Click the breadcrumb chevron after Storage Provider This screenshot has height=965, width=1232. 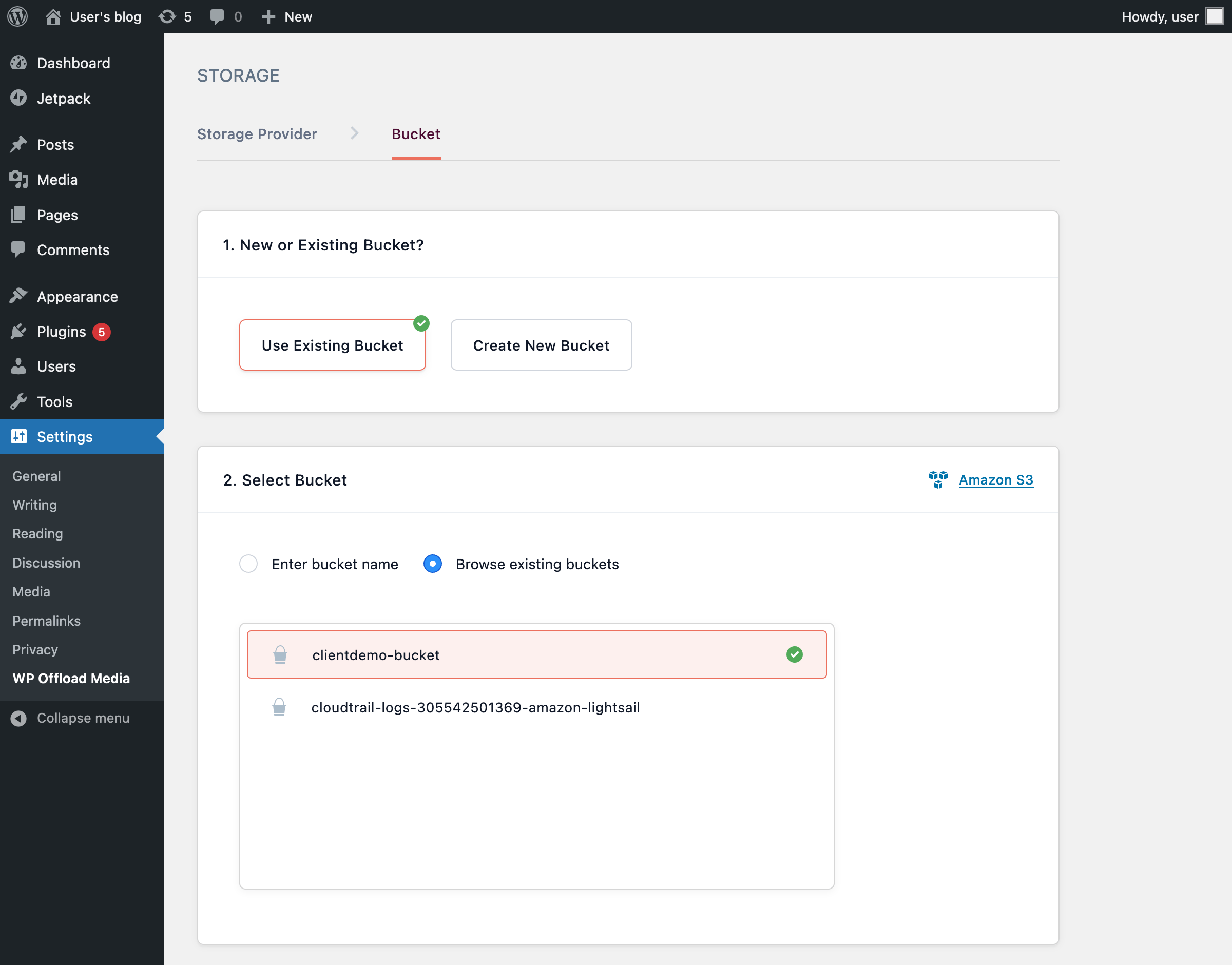(355, 133)
